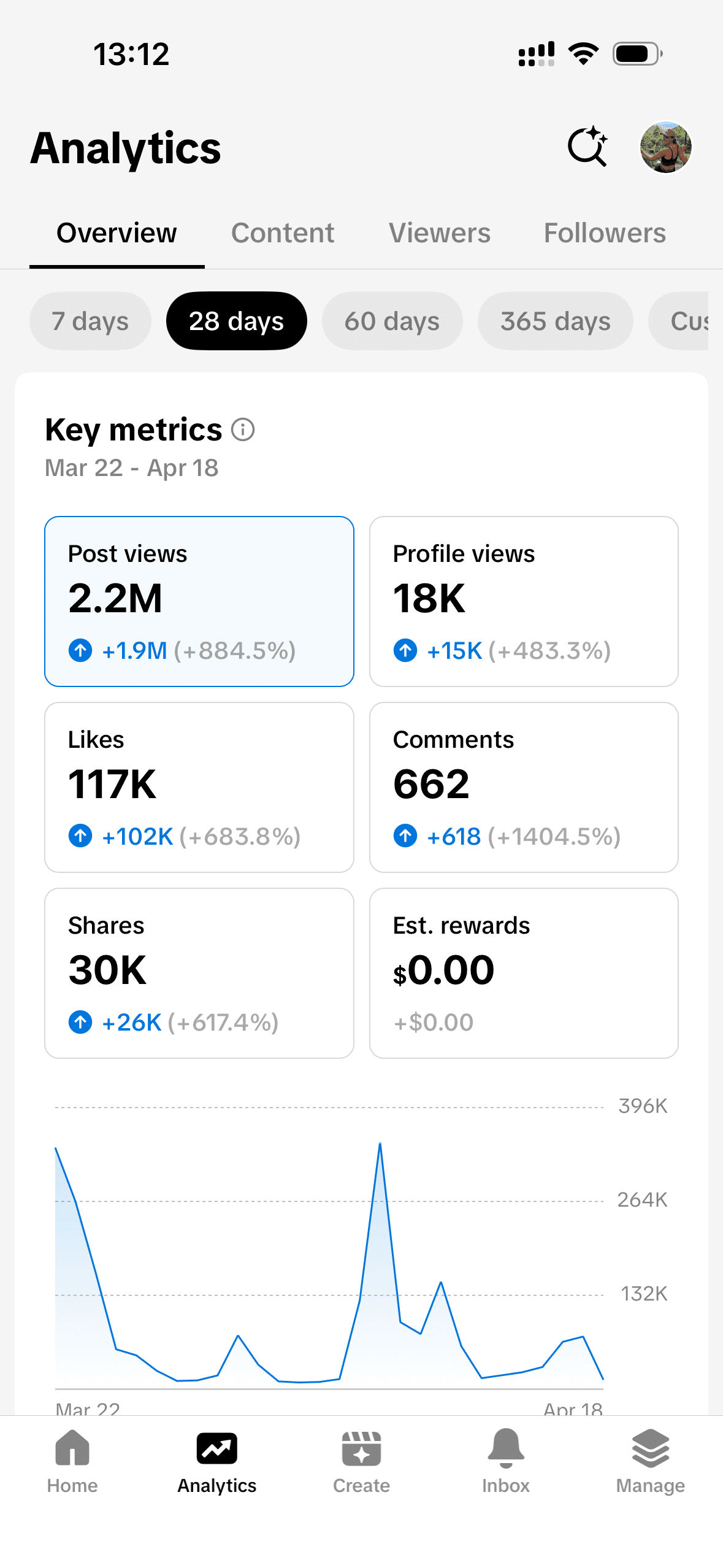Select the Comments metric card
The height and width of the screenshot is (1568, 723).
[x=524, y=787]
